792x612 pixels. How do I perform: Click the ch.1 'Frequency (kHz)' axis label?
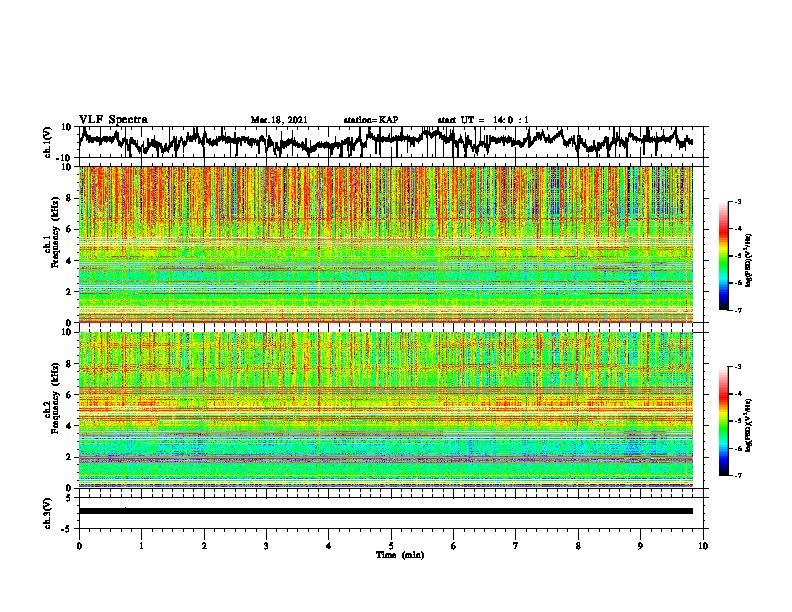tap(55, 234)
